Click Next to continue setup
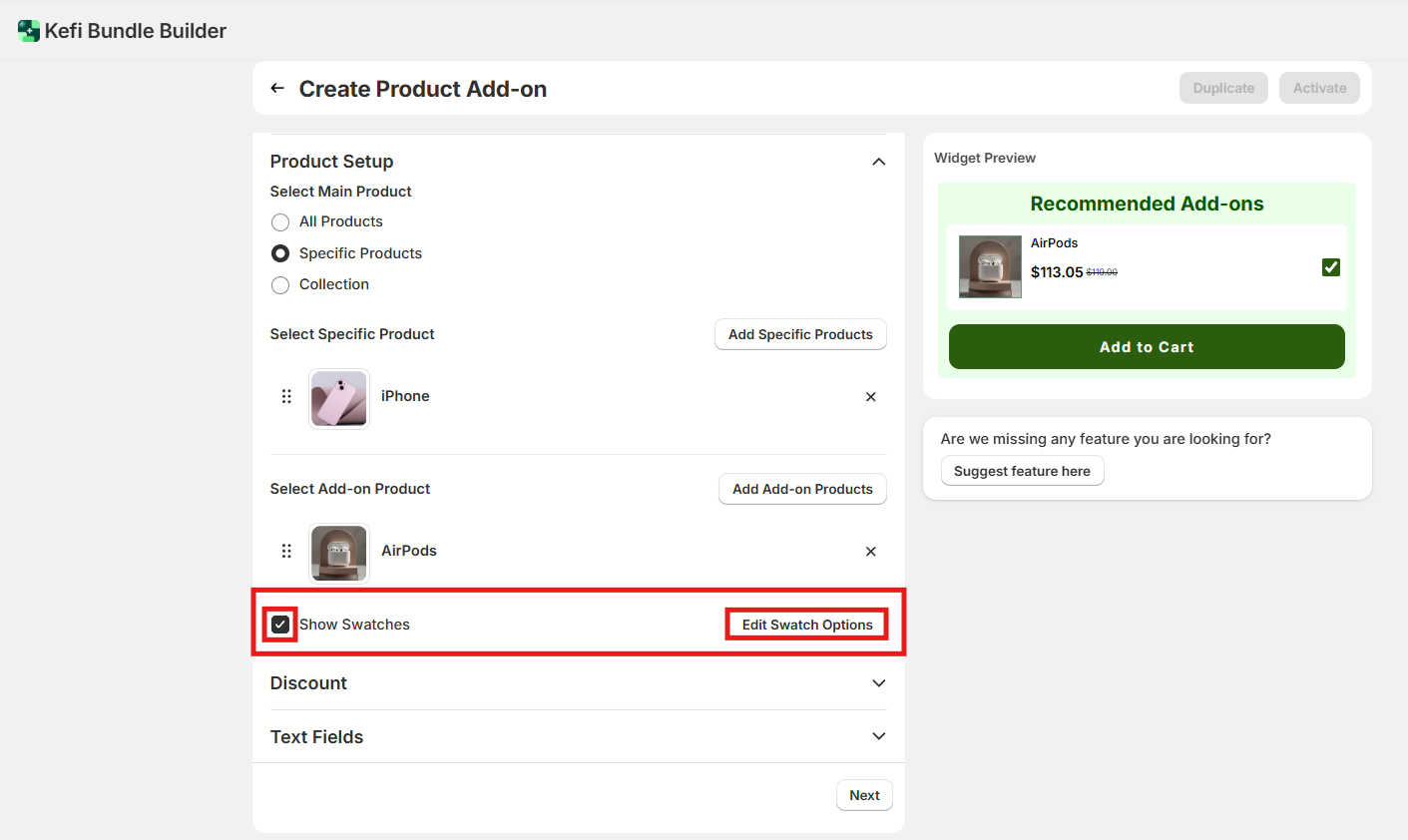 pos(864,795)
